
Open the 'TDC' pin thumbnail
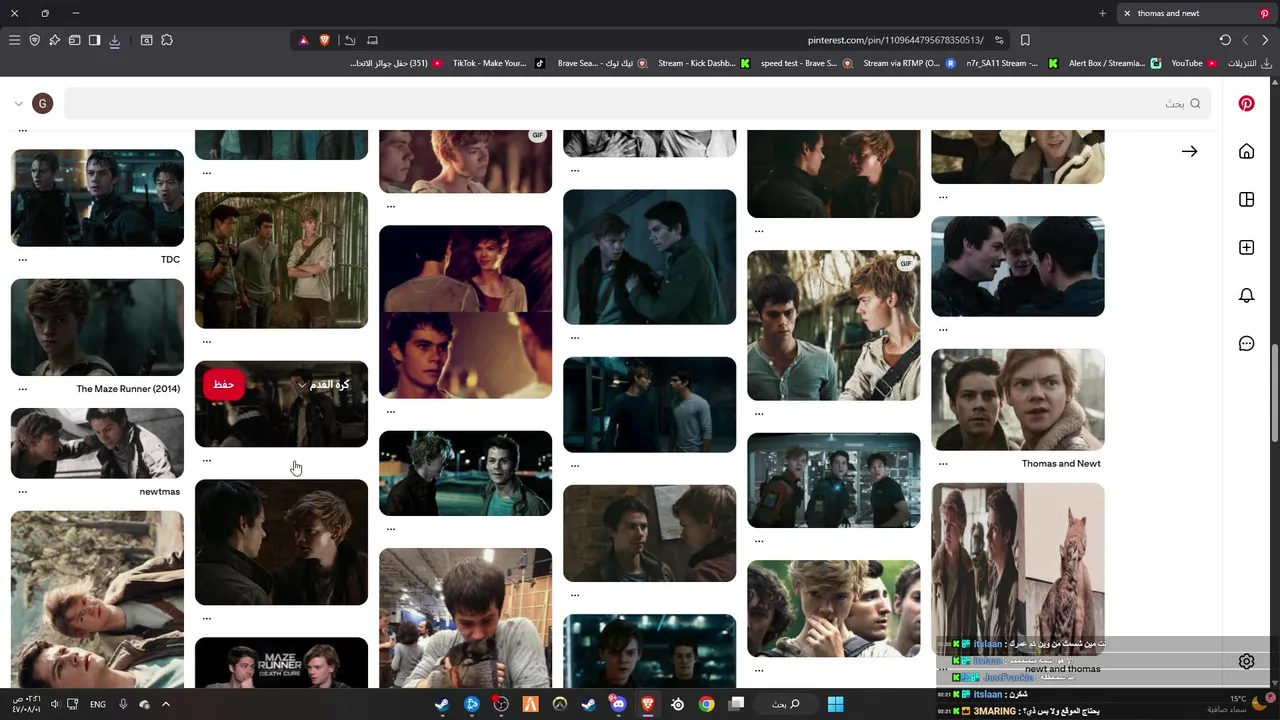[97, 198]
